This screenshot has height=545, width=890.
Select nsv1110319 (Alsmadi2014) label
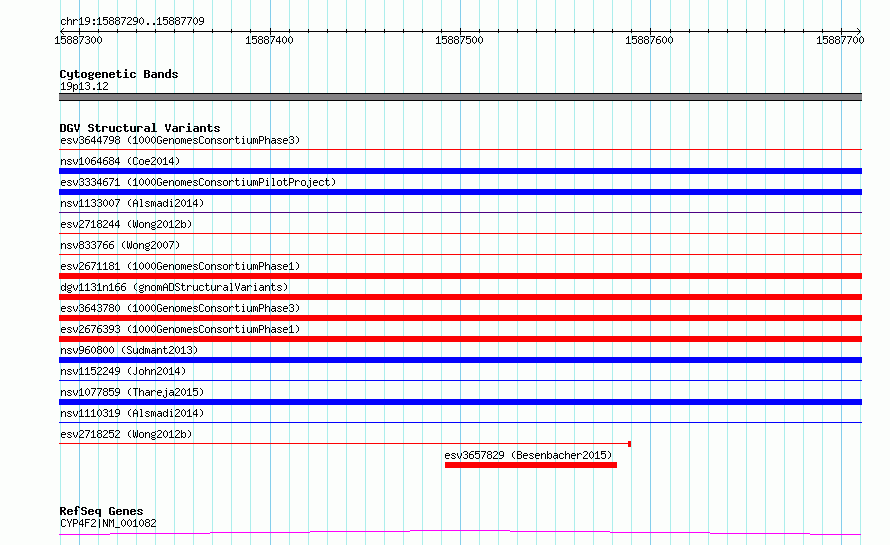pyautogui.click(x=132, y=413)
